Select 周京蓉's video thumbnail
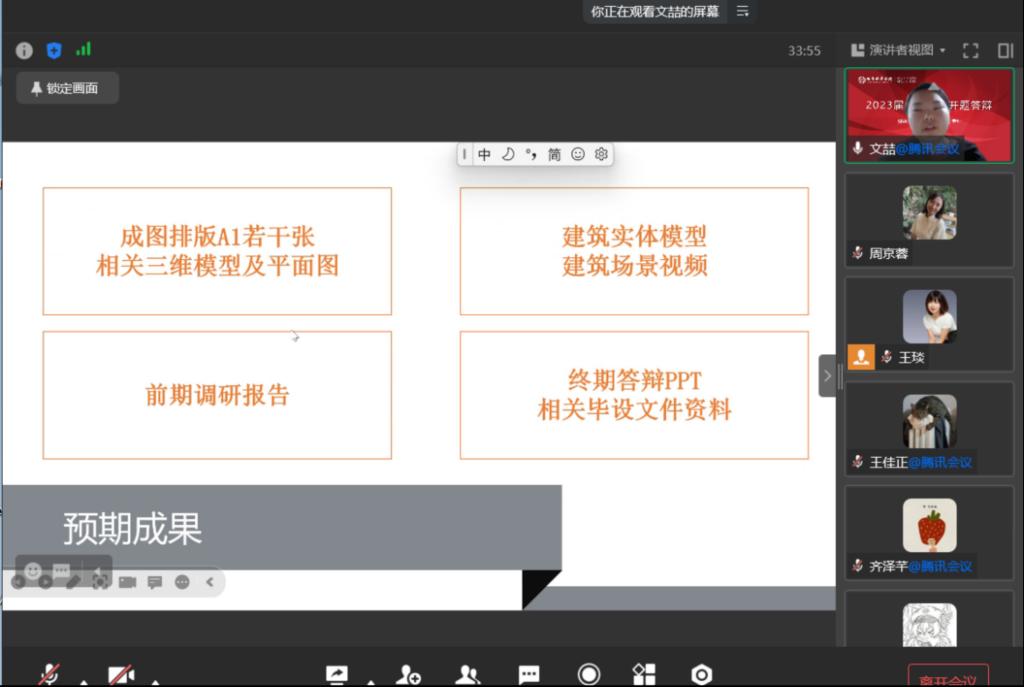 click(x=929, y=219)
